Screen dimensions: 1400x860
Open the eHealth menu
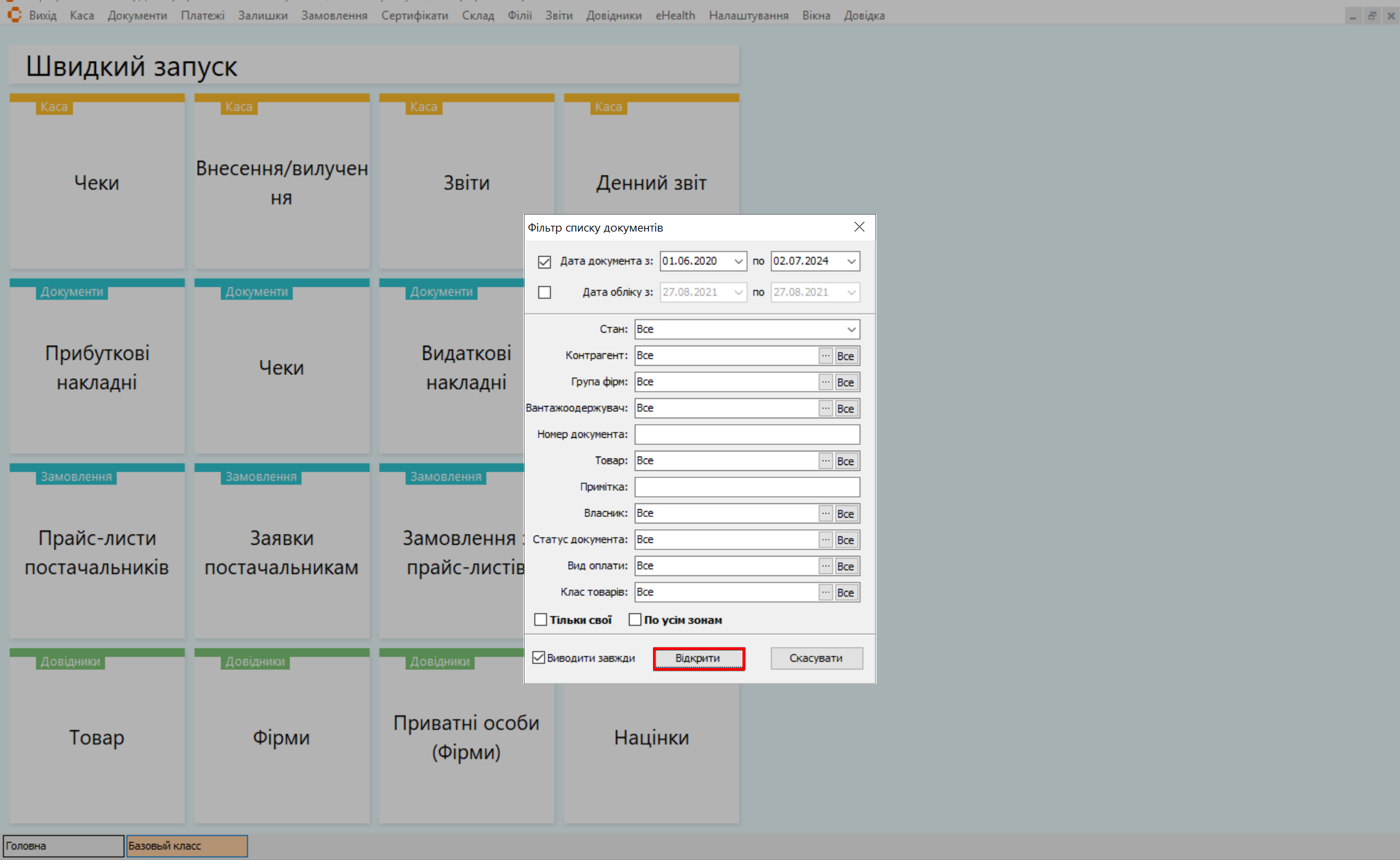click(674, 16)
